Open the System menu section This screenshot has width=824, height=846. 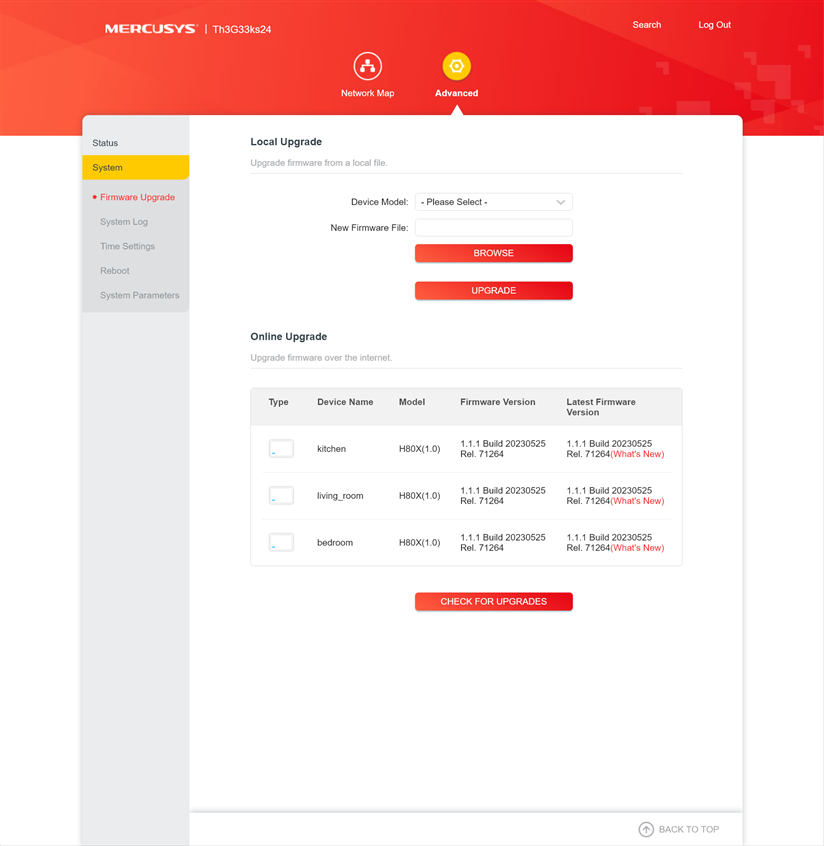pyautogui.click(x=135, y=167)
